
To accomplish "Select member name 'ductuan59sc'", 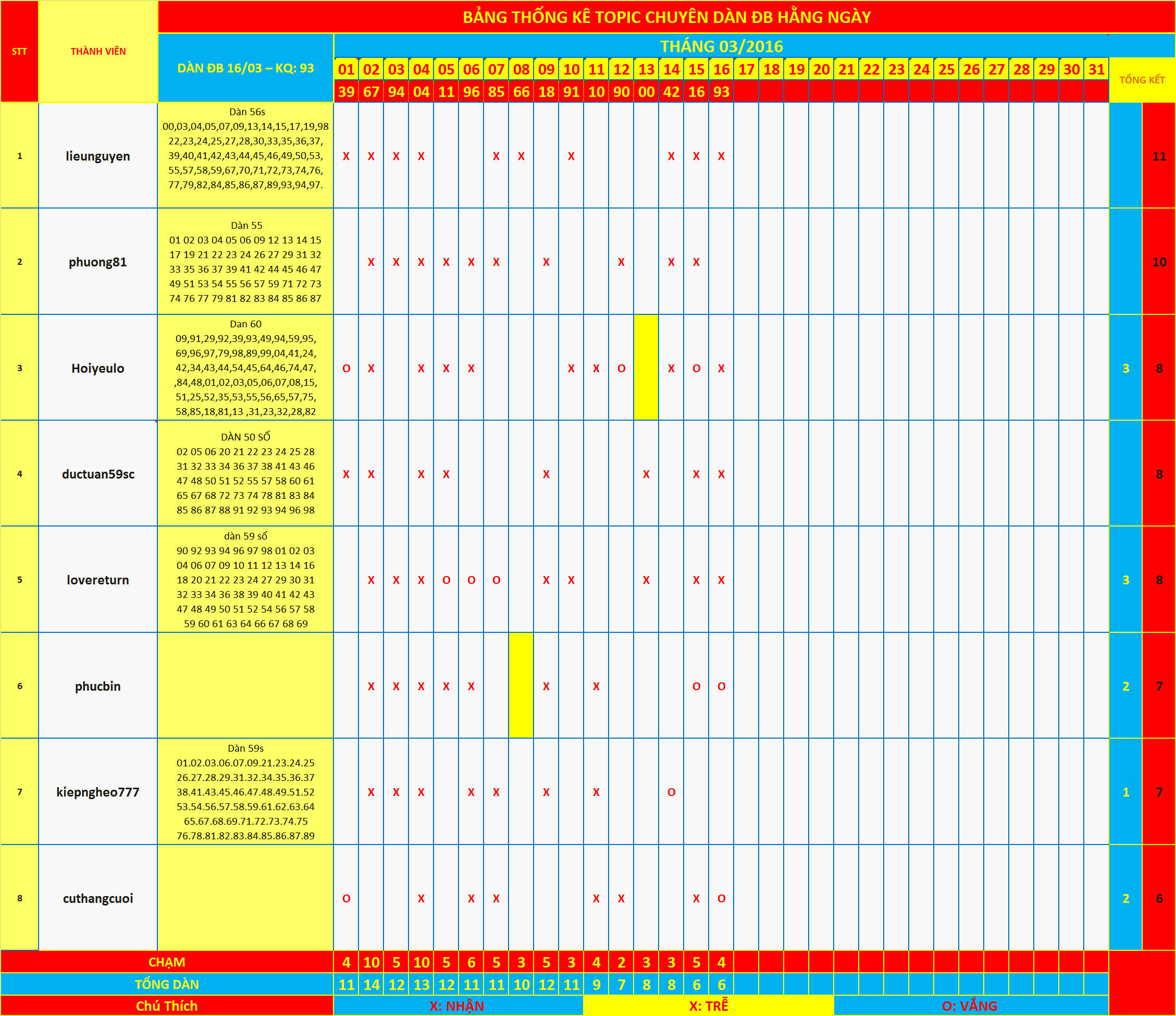I will 97,474.
